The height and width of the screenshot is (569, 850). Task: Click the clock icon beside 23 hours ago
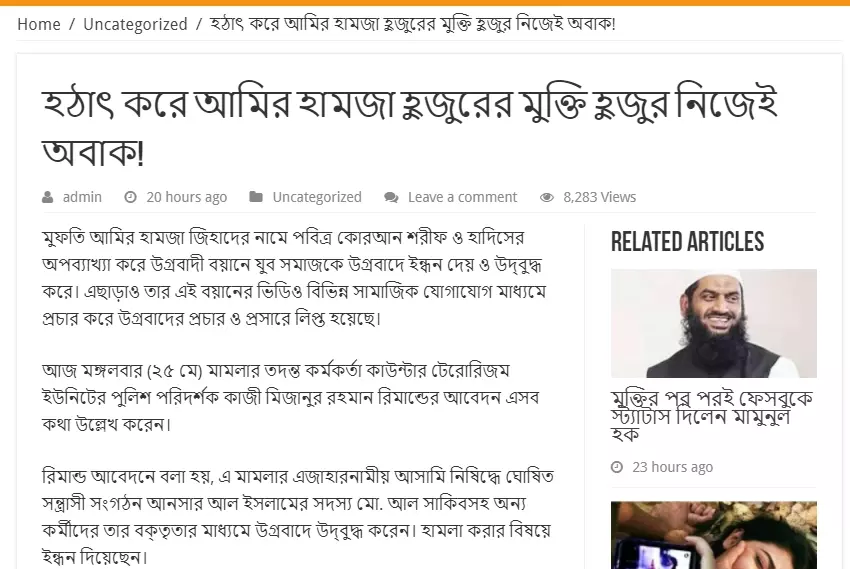[617, 467]
